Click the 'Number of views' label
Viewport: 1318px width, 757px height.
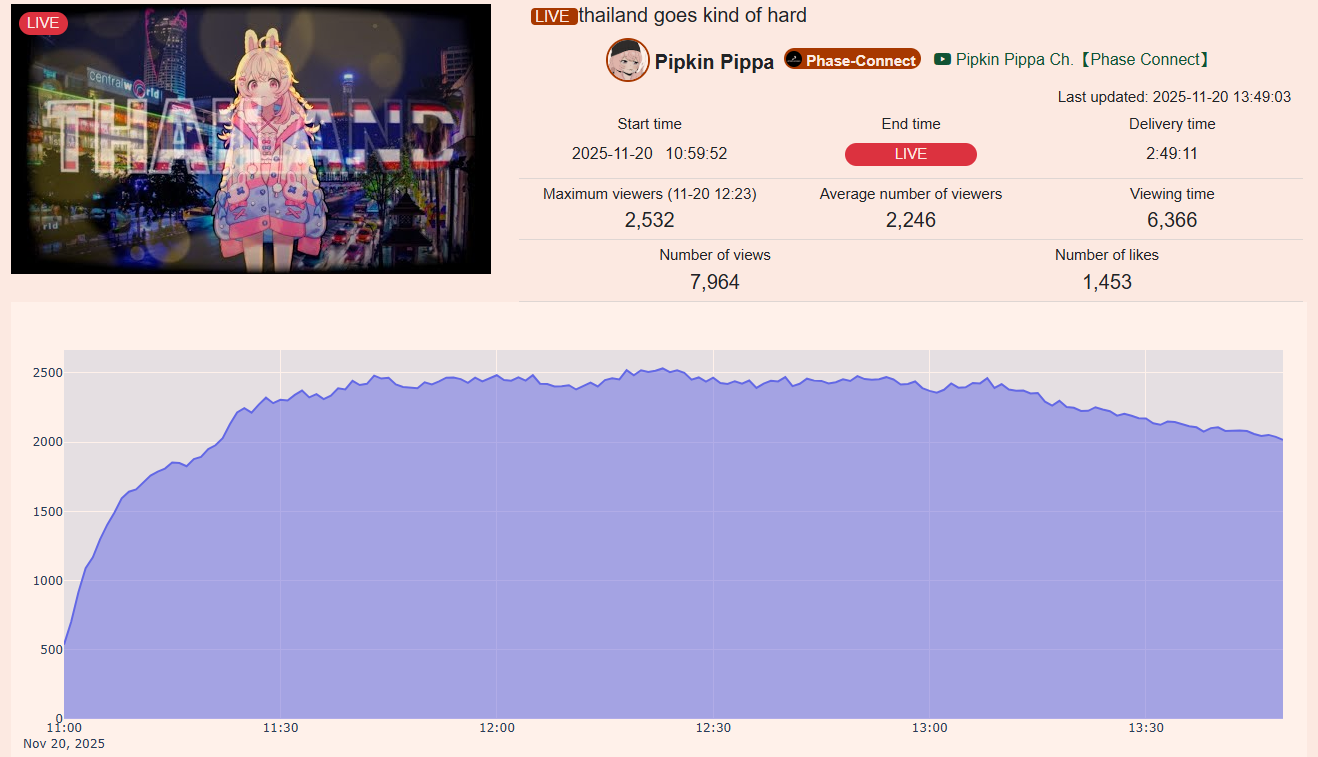[x=715, y=255]
